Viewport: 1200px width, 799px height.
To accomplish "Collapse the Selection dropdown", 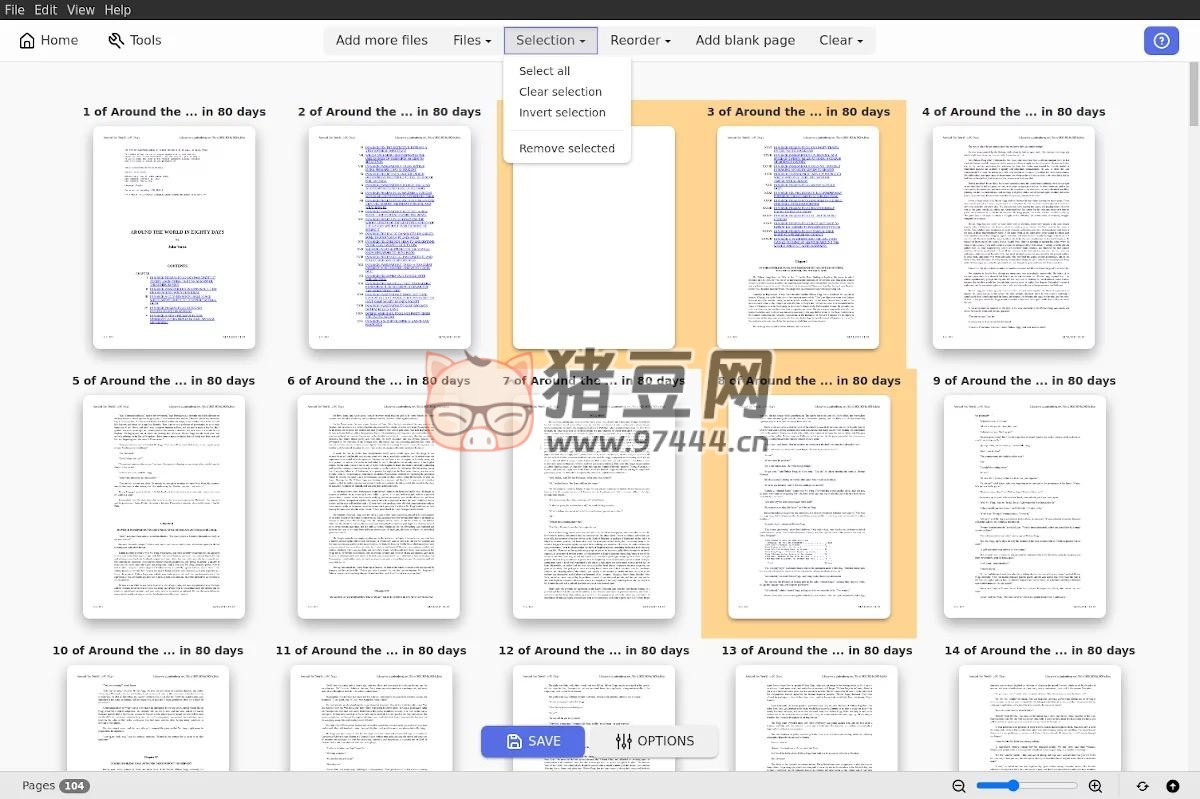I will pos(550,41).
